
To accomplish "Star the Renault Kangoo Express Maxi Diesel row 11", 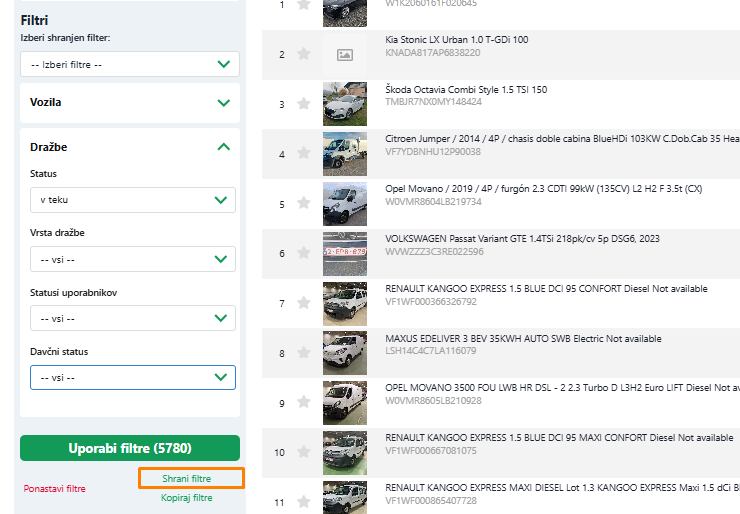I will [x=304, y=502].
